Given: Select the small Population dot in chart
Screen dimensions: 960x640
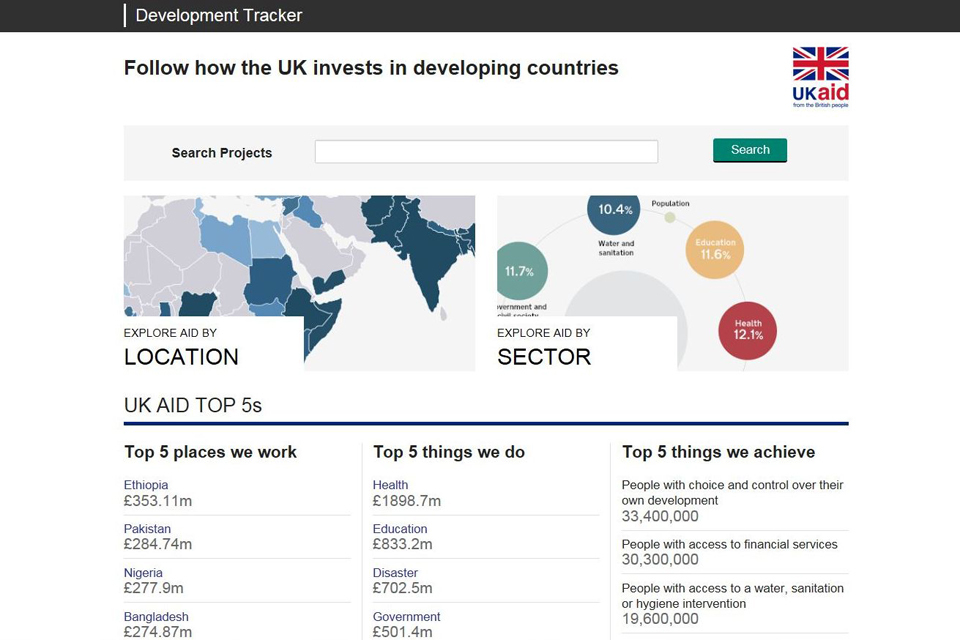Looking at the screenshot, I should point(670,217).
